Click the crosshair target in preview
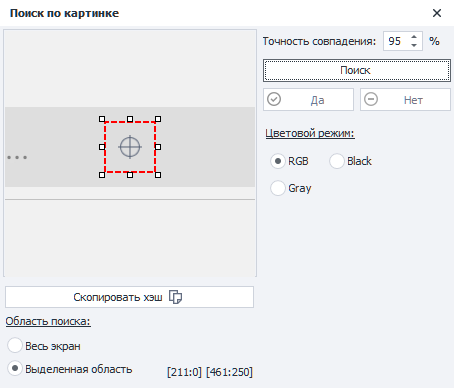Viewport: 454px width, 388px height. pos(130,147)
